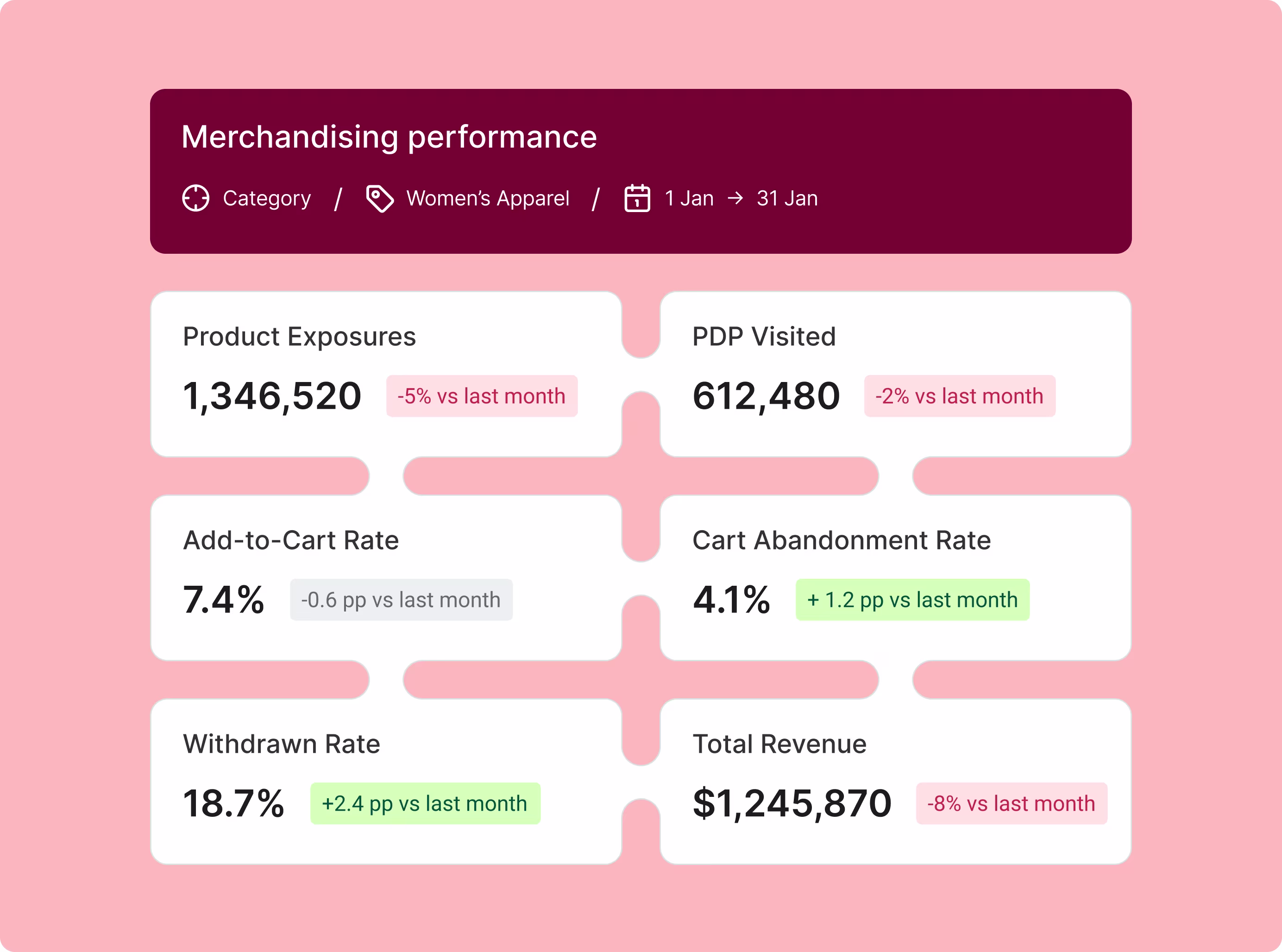Open the Cart Abandonment Rate title
This screenshot has height=952, width=1282.
point(841,540)
